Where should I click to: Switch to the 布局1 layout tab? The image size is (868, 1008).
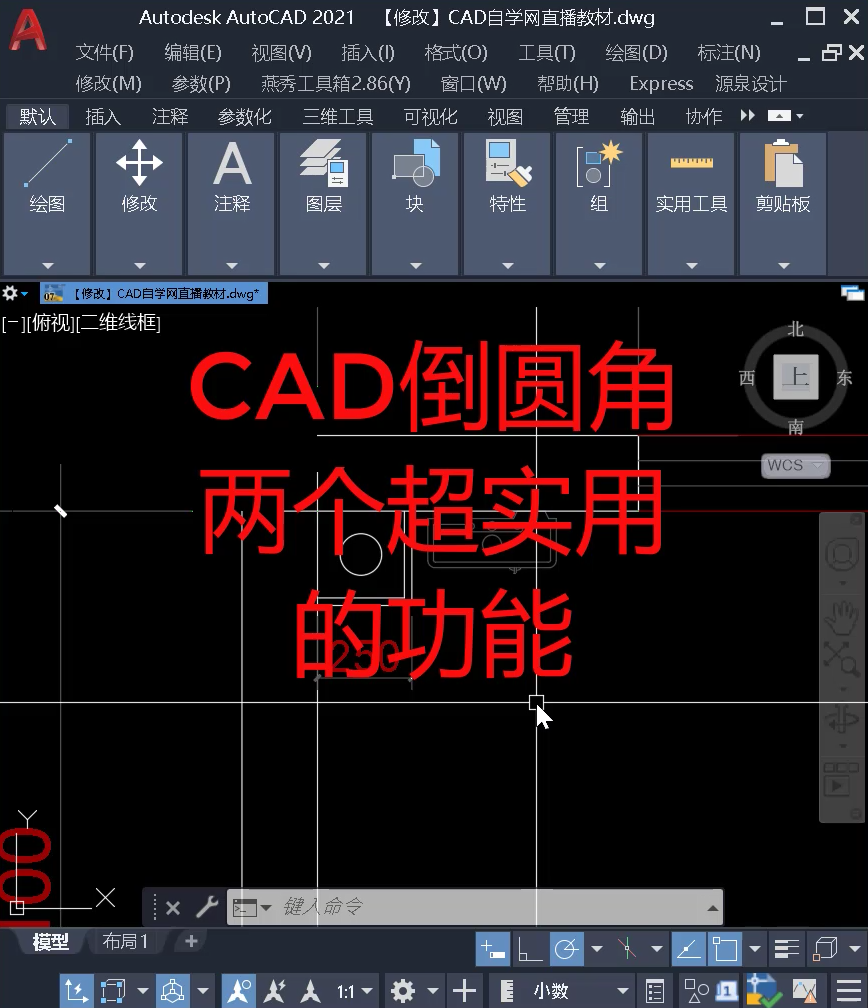(x=125, y=941)
